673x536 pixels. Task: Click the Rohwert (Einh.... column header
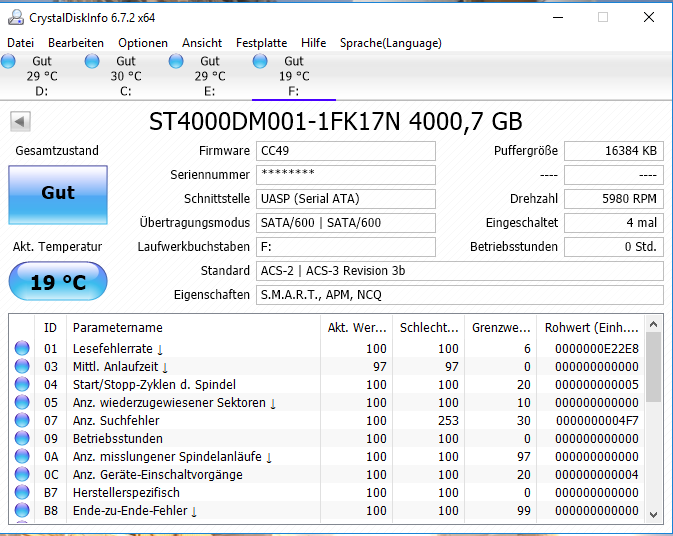[x=591, y=328]
